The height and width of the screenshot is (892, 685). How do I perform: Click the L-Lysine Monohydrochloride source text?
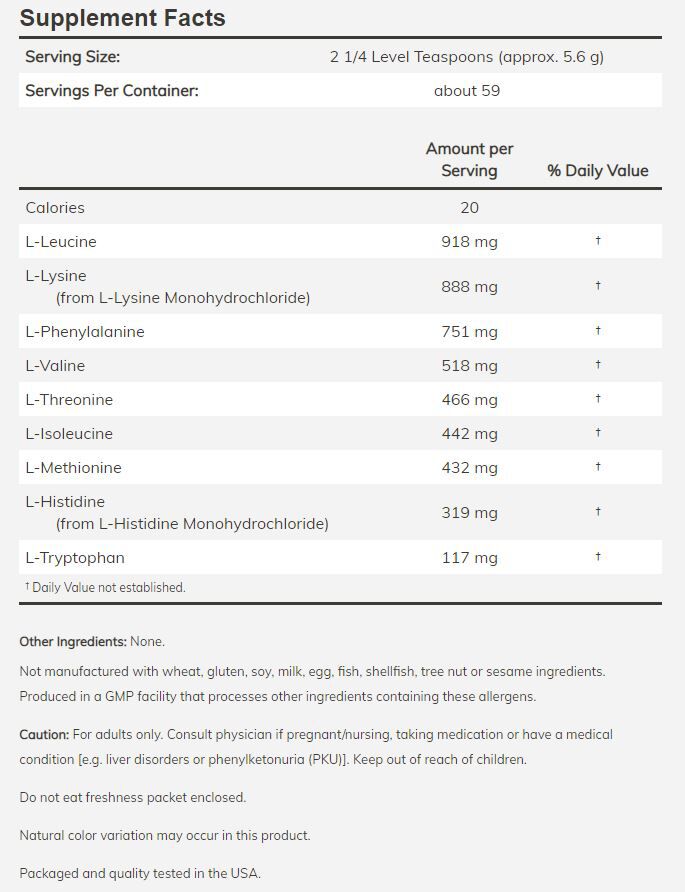tap(183, 298)
